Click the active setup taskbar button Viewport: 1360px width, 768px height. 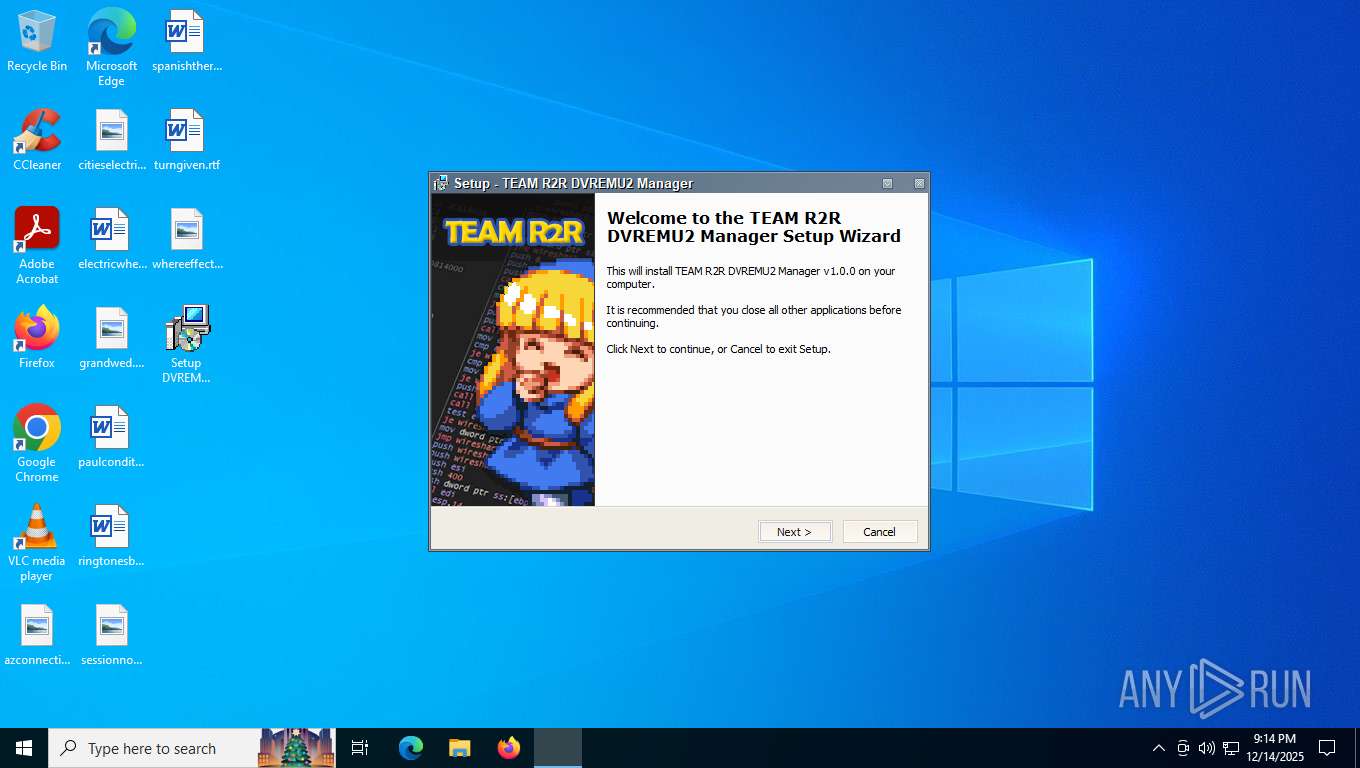click(x=558, y=748)
